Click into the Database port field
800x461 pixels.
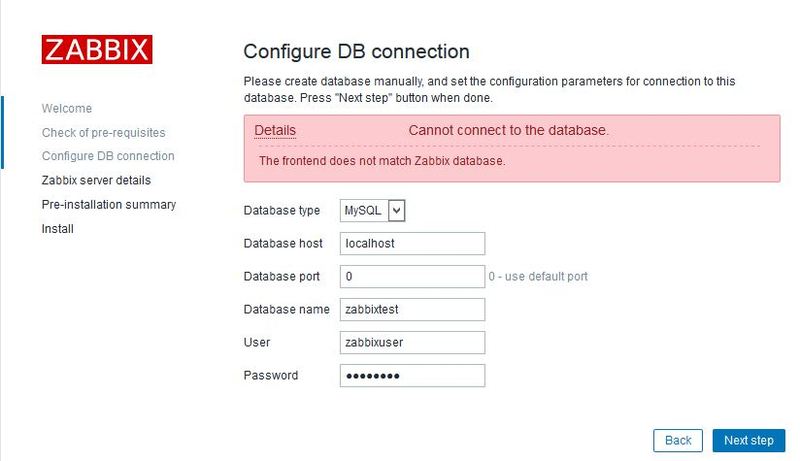click(x=413, y=276)
